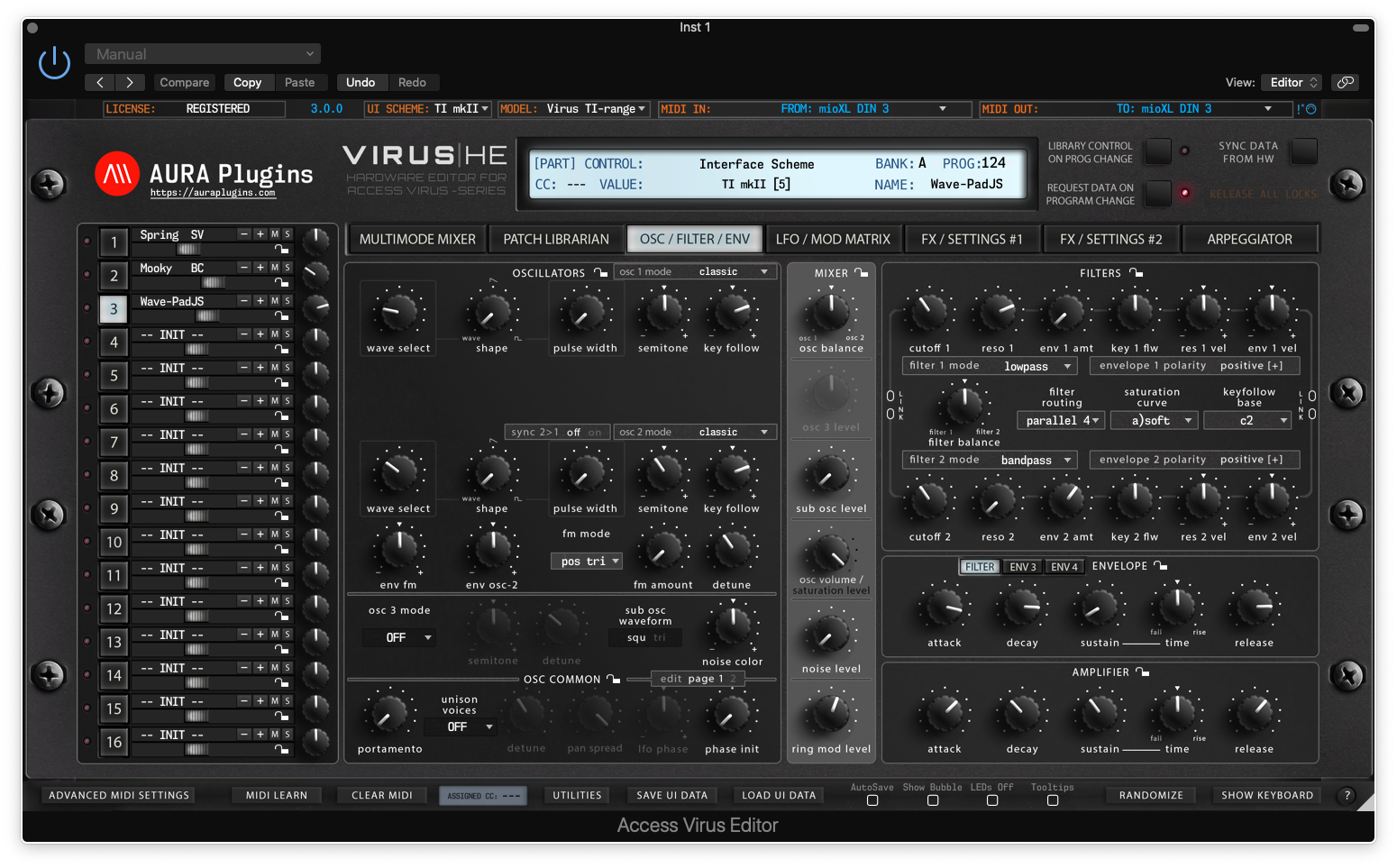Switch to the FX / SETTINGS #1 tab

[x=972, y=239]
